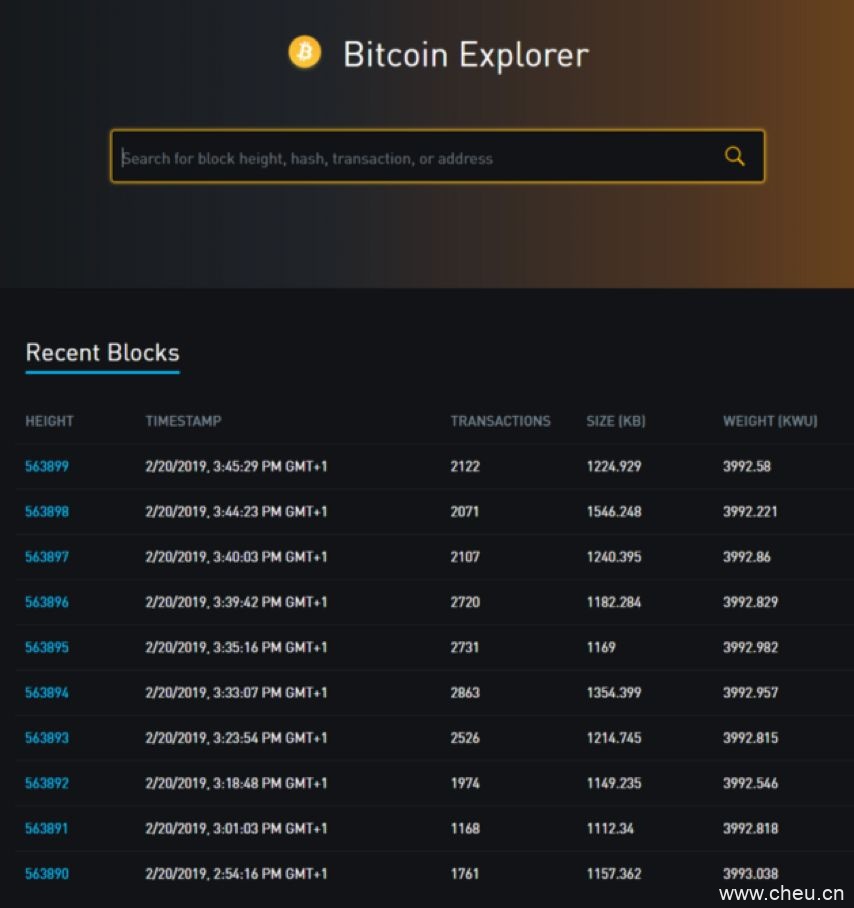Click the HEIGHT column header

pos(49,421)
